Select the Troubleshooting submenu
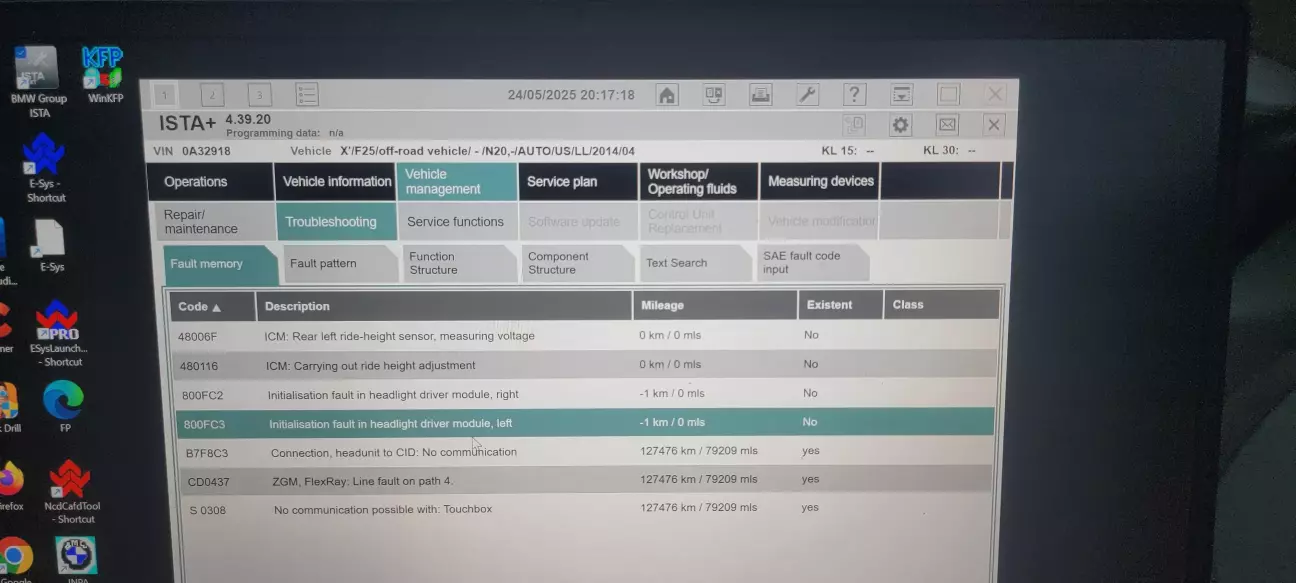 (336, 222)
